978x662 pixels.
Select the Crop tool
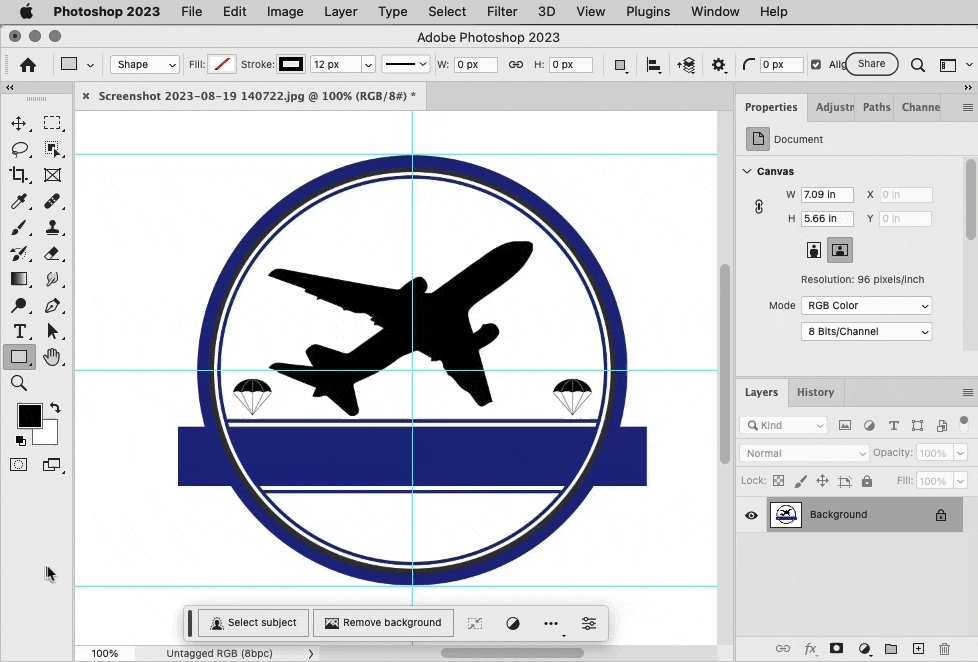coord(19,175)
